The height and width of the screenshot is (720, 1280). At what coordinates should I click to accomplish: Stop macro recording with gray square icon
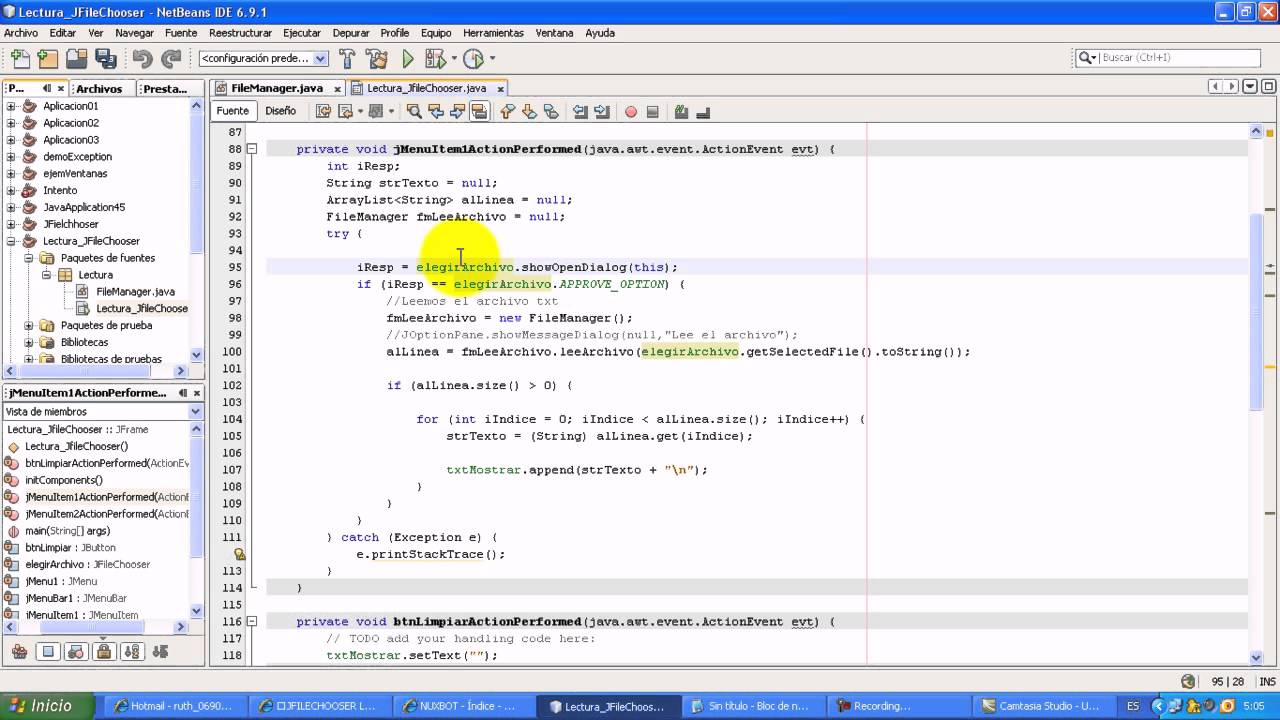click(x=653, y=111)
